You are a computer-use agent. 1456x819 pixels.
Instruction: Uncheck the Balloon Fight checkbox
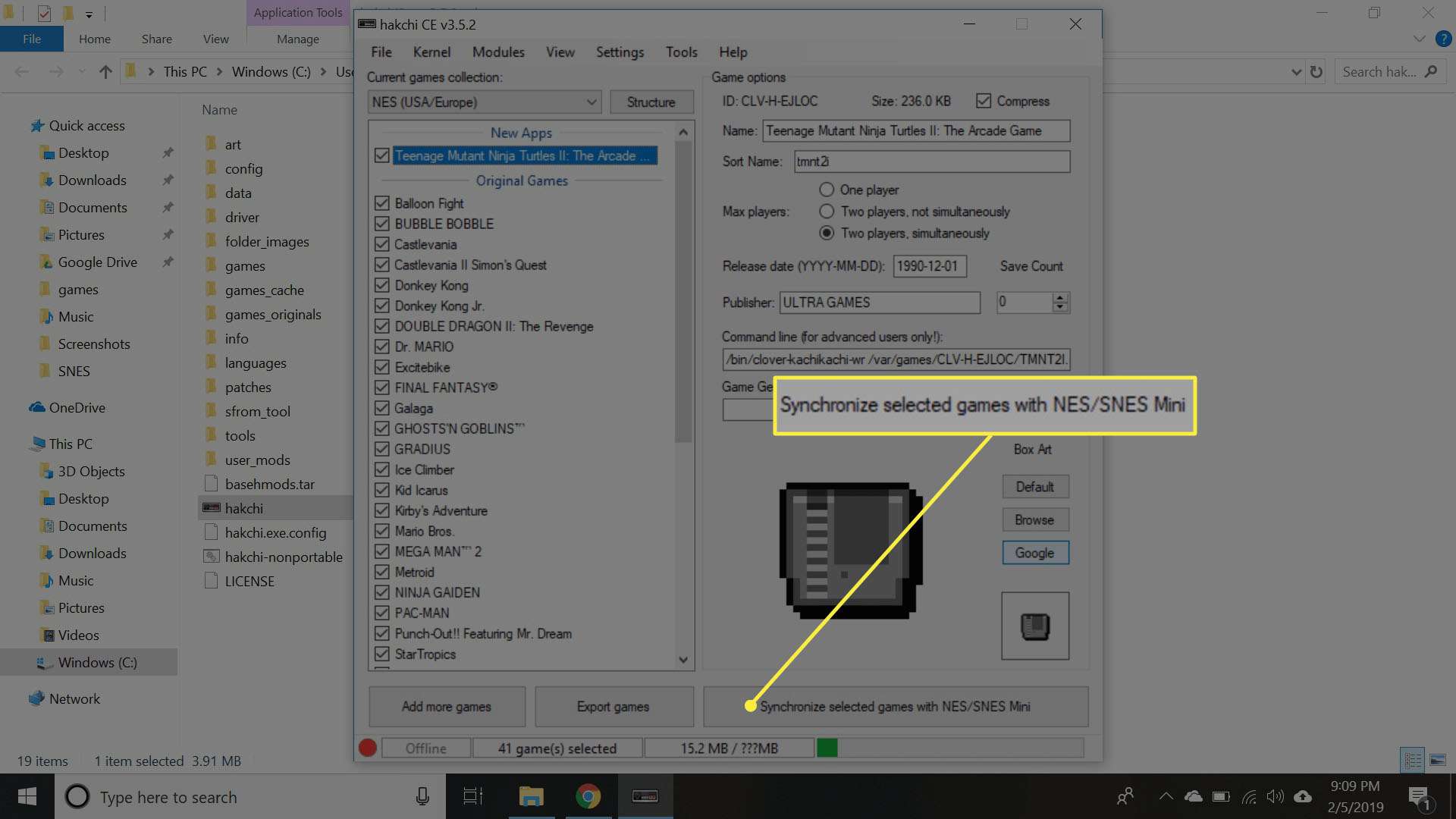tap(382, 203)
